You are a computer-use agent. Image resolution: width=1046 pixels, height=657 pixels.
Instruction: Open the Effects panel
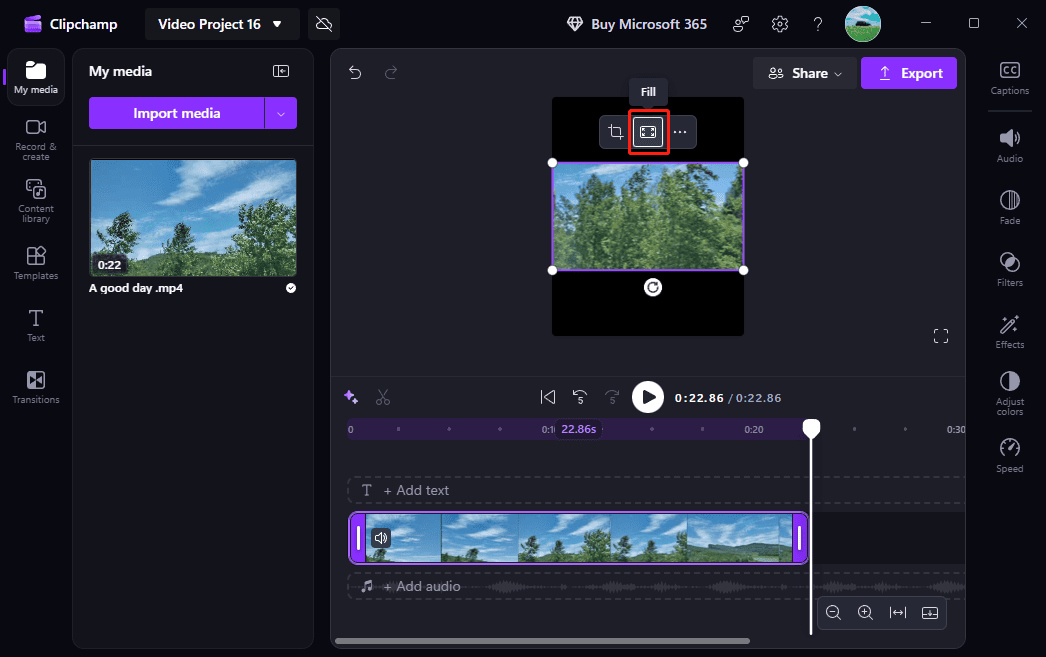tap(1009, 329)
